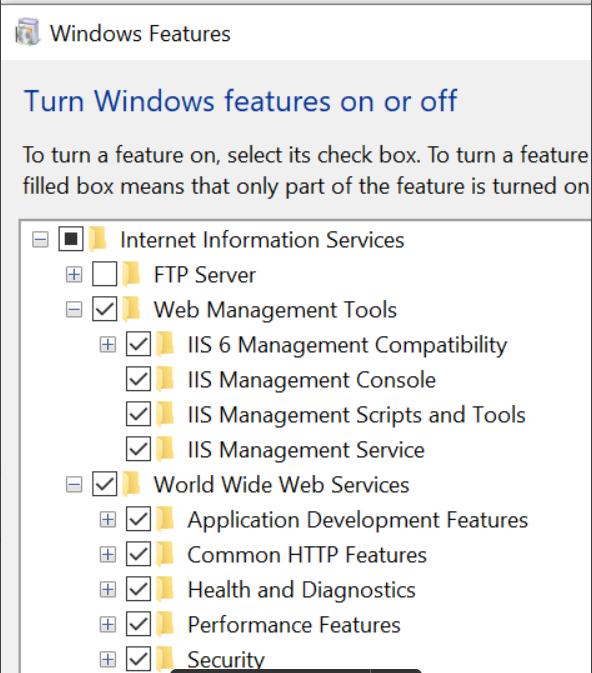Toggle the Internet Information Services partial checkbox
The width and height of the screenshot is (592, 673).
[71, 239]
